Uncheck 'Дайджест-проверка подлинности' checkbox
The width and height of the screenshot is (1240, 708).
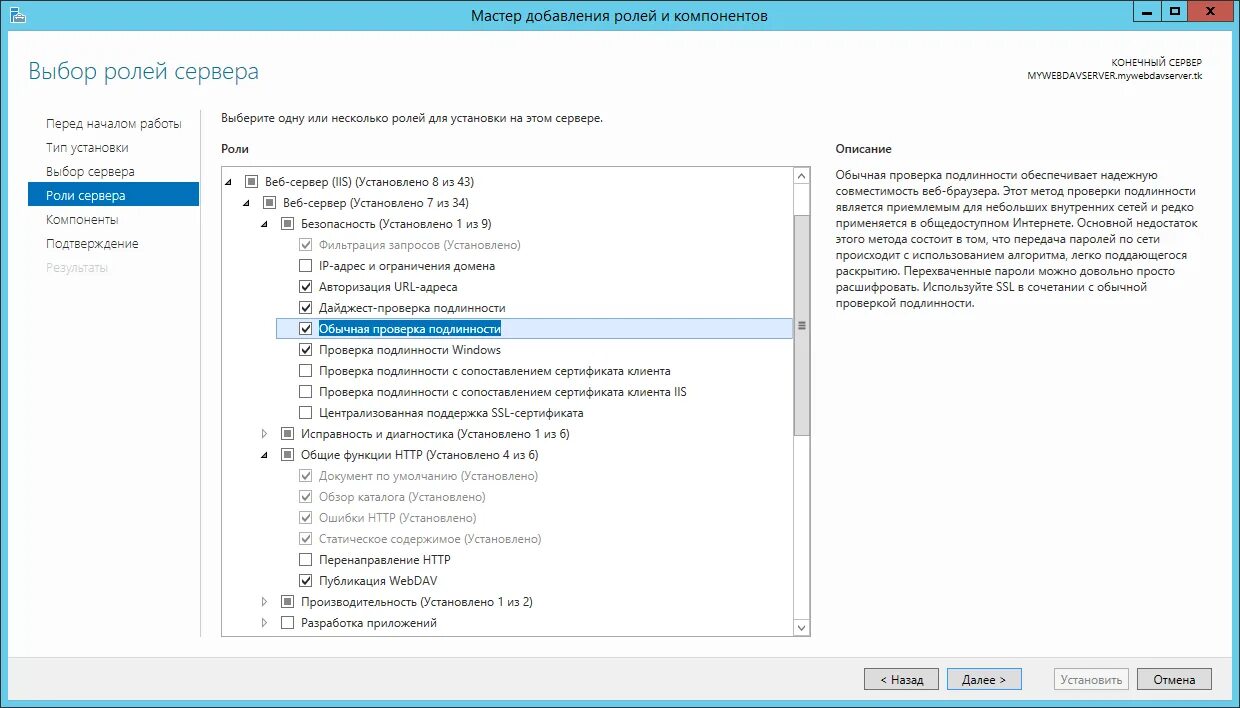306,308
